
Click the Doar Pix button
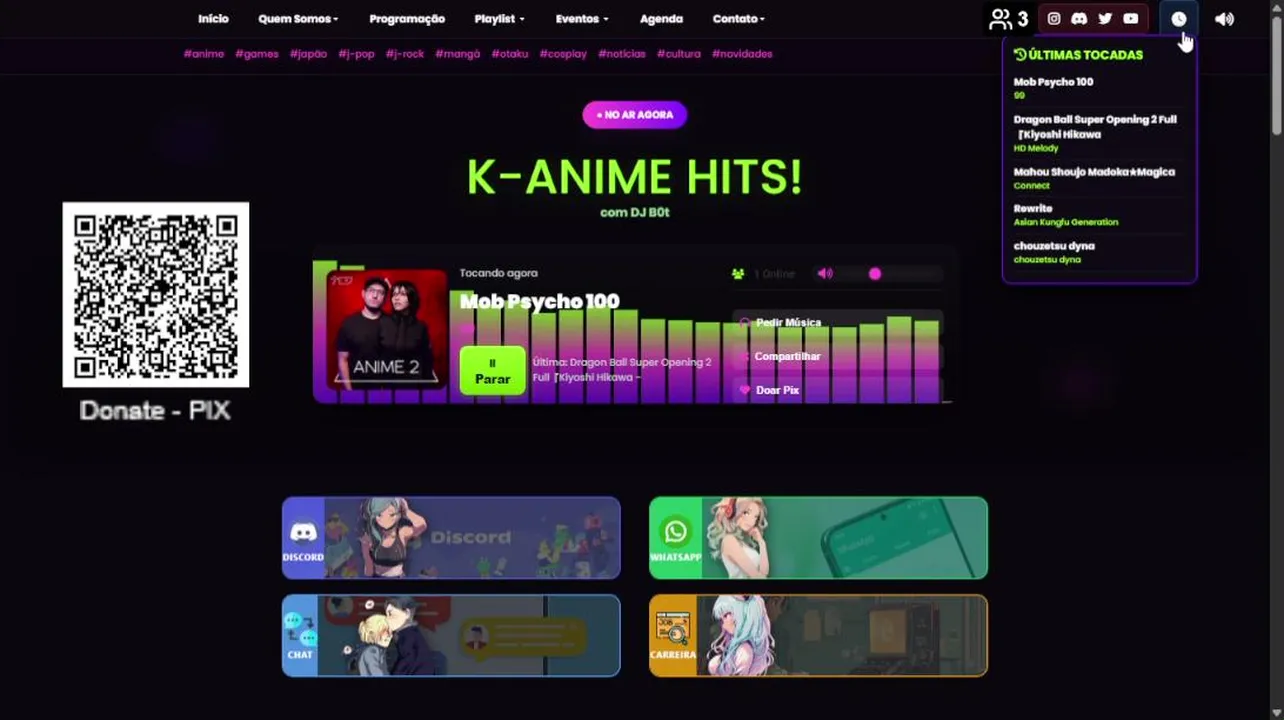click(x=836, y=390)
